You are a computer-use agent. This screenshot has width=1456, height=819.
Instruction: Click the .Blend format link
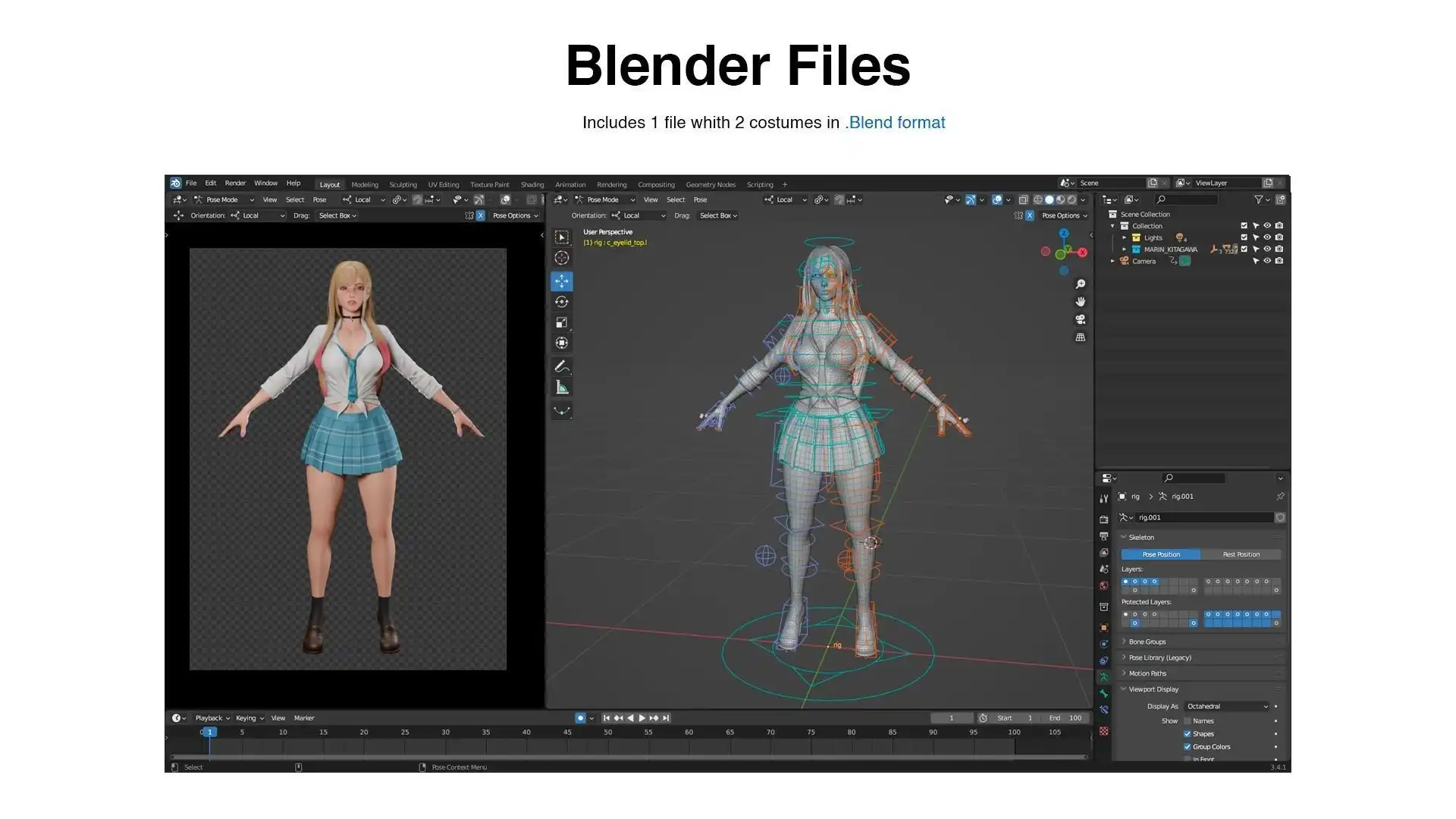[895, 123]
